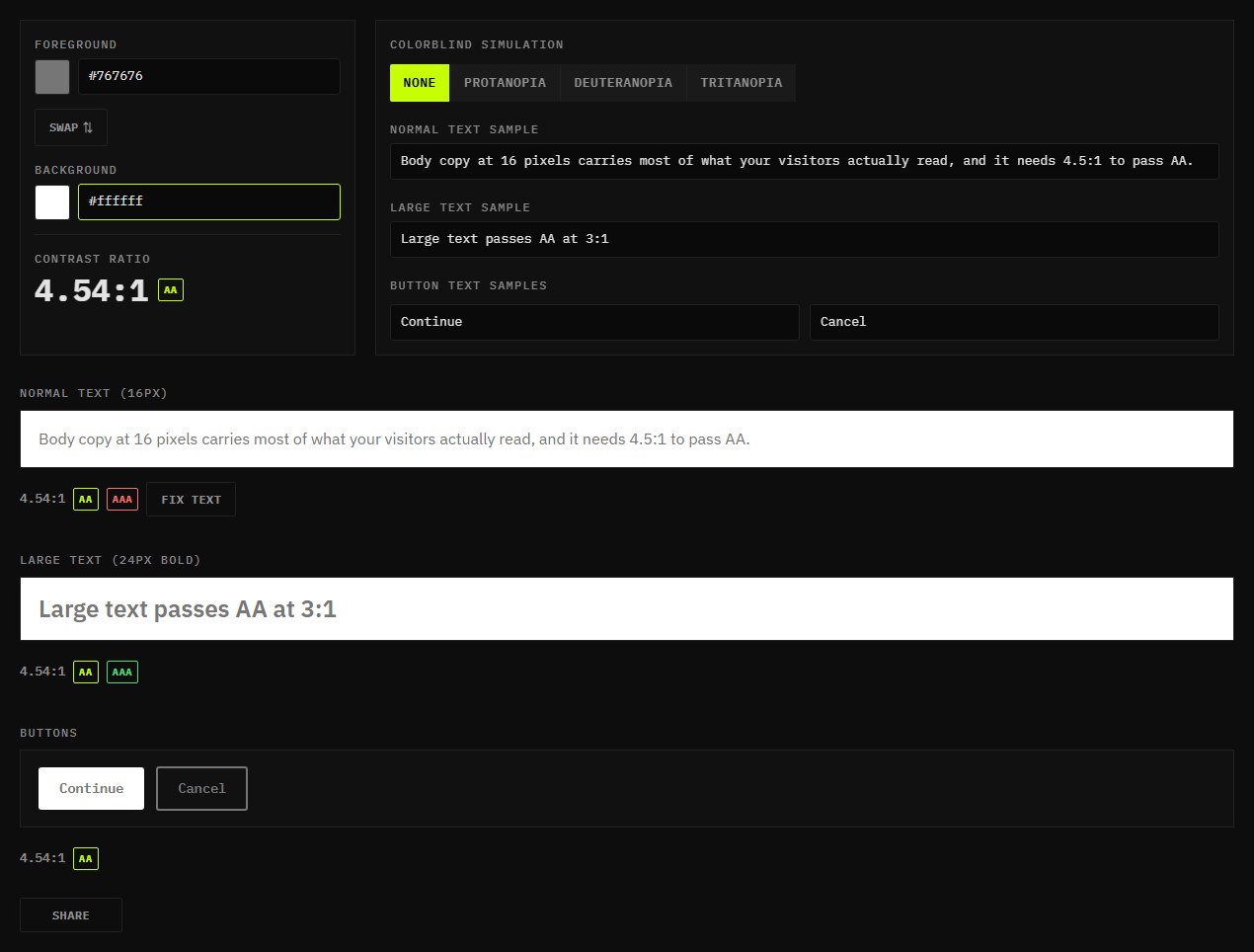Click the 4.54:1 ratio under normal text

point(42,499)
